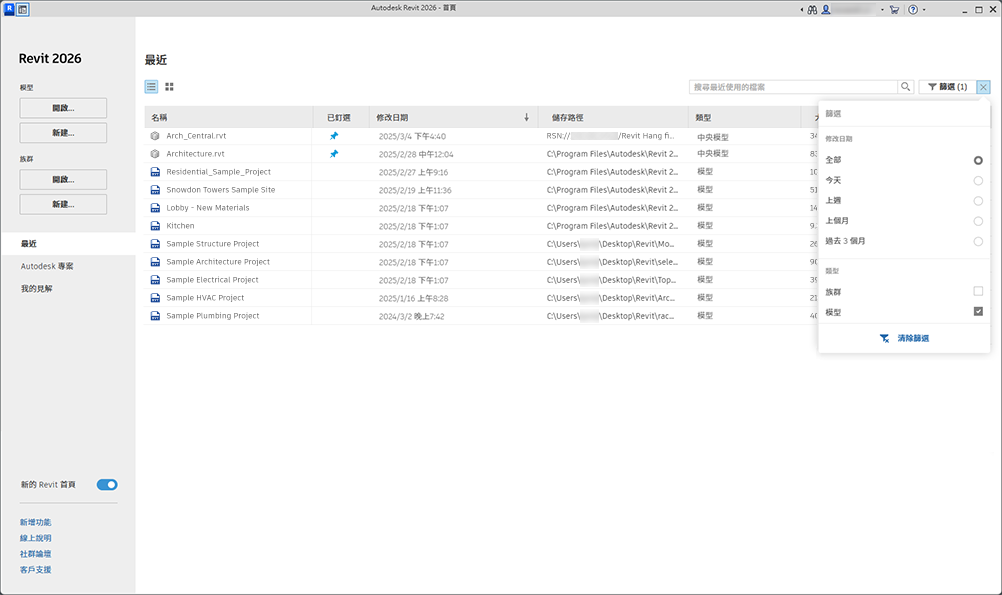1002x595 pixels.
Task: Click Sample Plumbing Project file icon
Action: click(155, 316)
